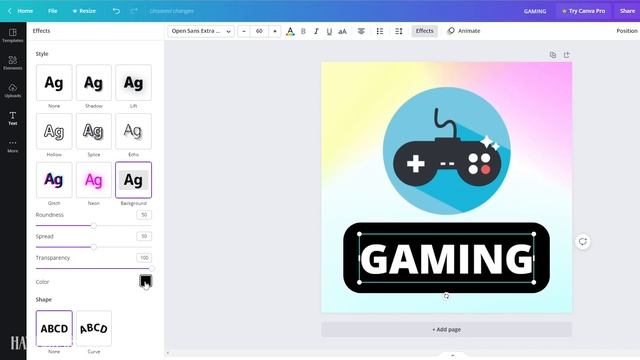Toggle uppercase aA formatting
Viewport: 640px width, 360px height.
click(342, 31)
